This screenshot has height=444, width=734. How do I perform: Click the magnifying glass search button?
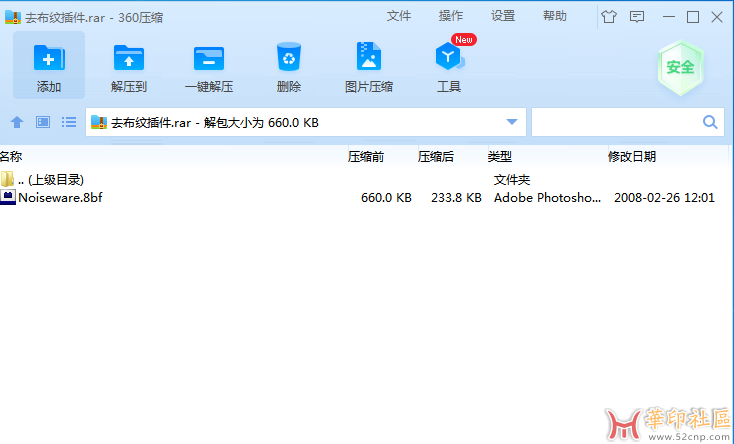[x=711, y=122]
